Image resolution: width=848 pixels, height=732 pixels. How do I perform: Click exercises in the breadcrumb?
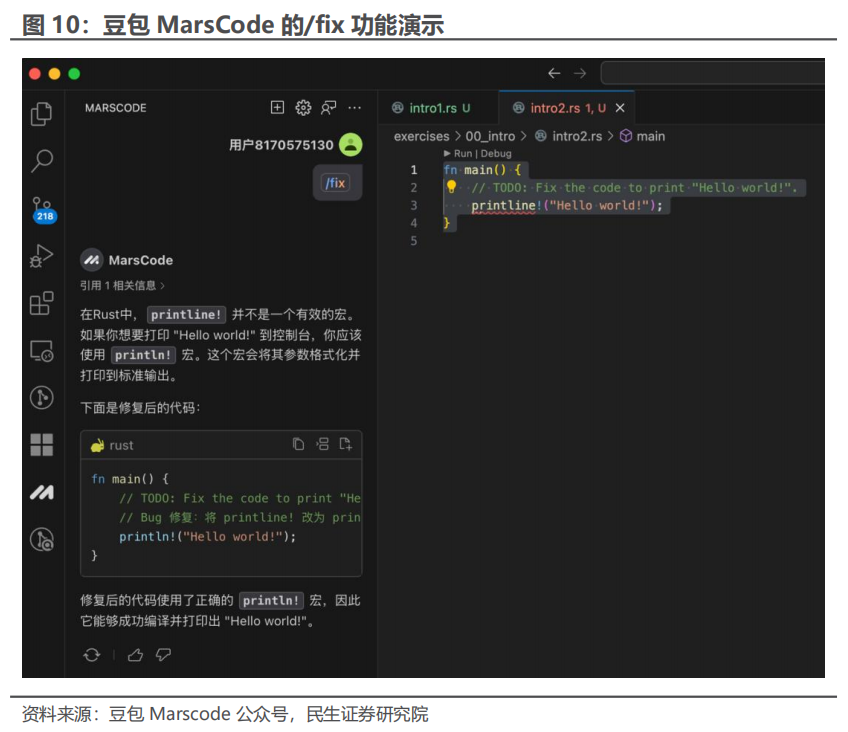click(421, 136)
